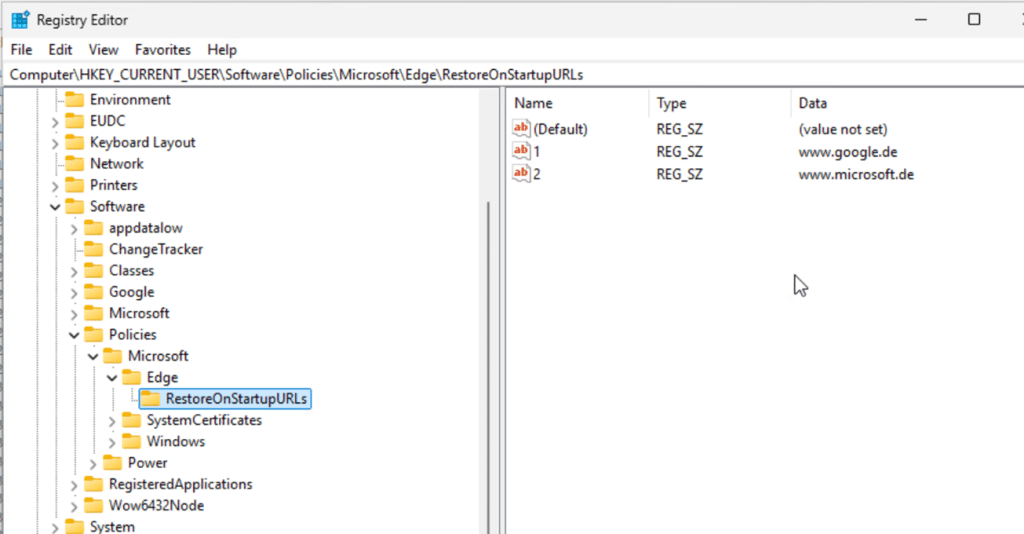Screen dimensions: 1024x534
Task: Select the Keyboard Layout key
Action: click(x=142, y=142)
